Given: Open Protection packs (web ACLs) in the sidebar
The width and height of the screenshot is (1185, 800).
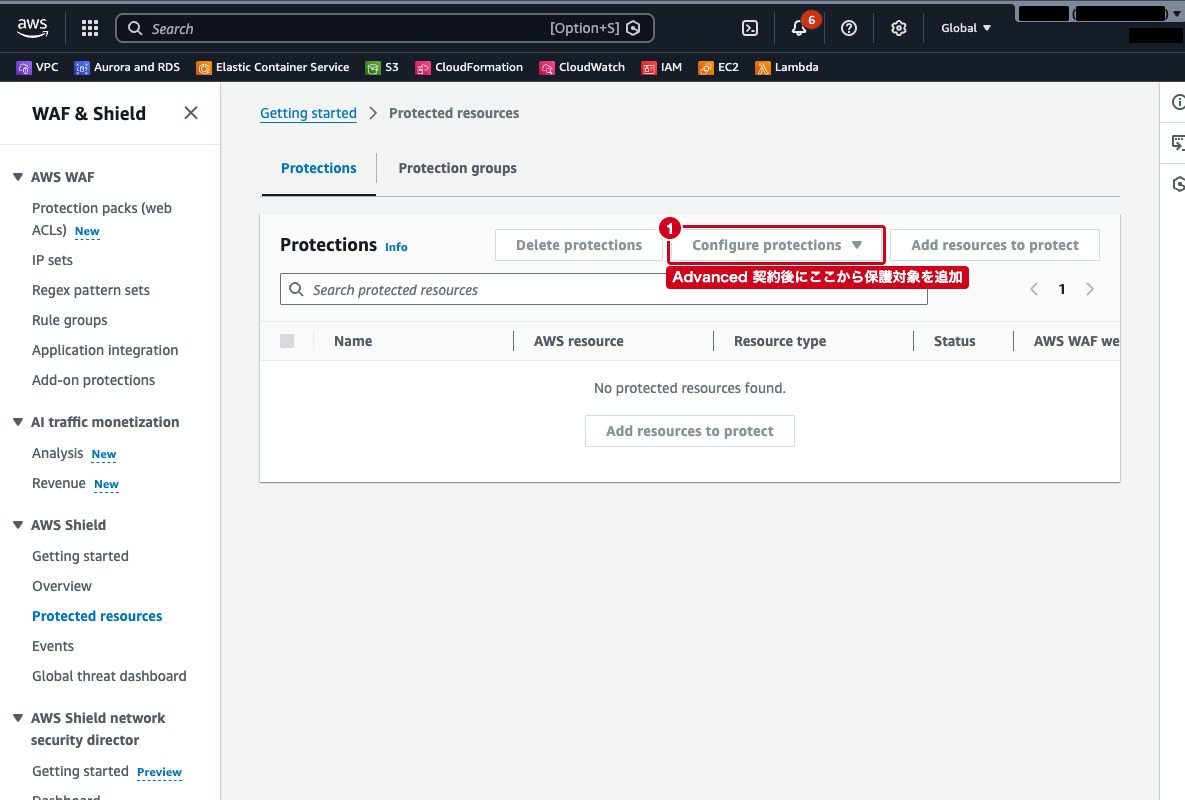Looking at the screenshot, I should point(101,219).
